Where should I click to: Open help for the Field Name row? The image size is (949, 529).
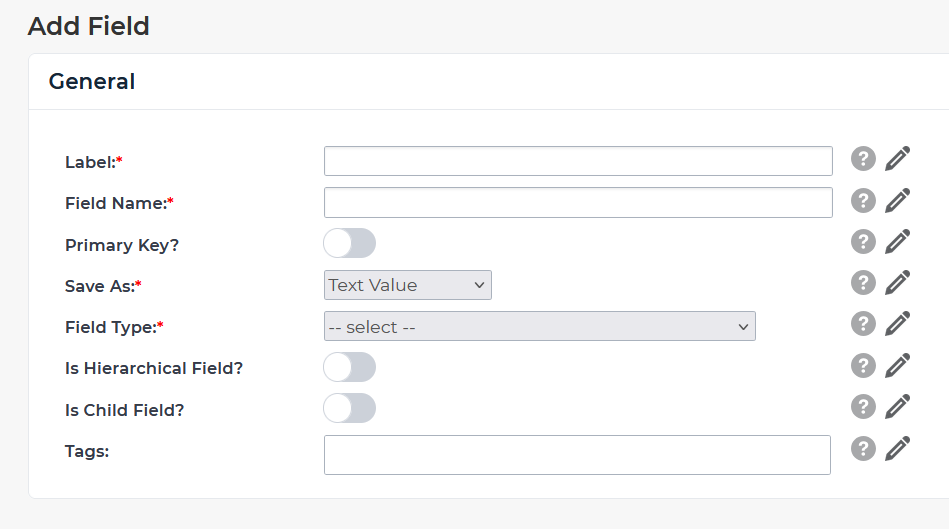point(863,200)
